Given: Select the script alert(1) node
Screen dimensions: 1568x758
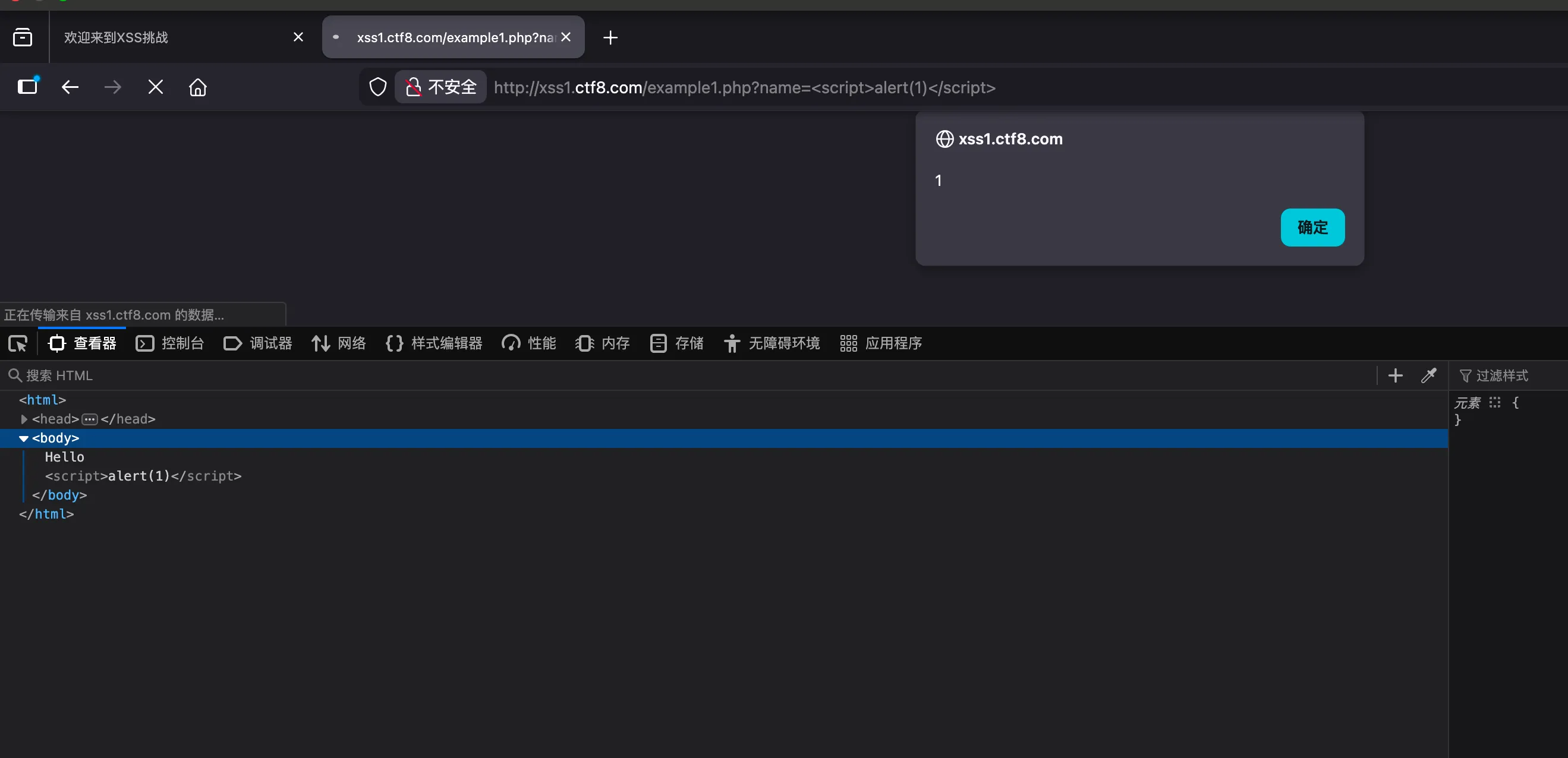Looking at the screenshot, I should (143, 476).
